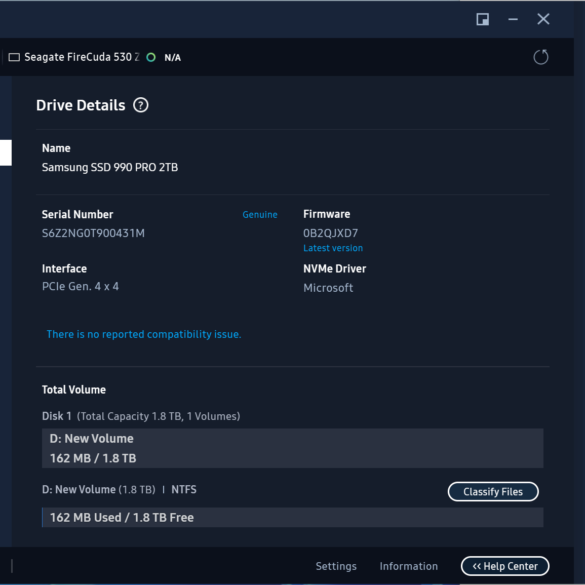This screenshot has width=585, height=585.
Task: Click Disk 1 total capacity text
Action: pos(141,416)
